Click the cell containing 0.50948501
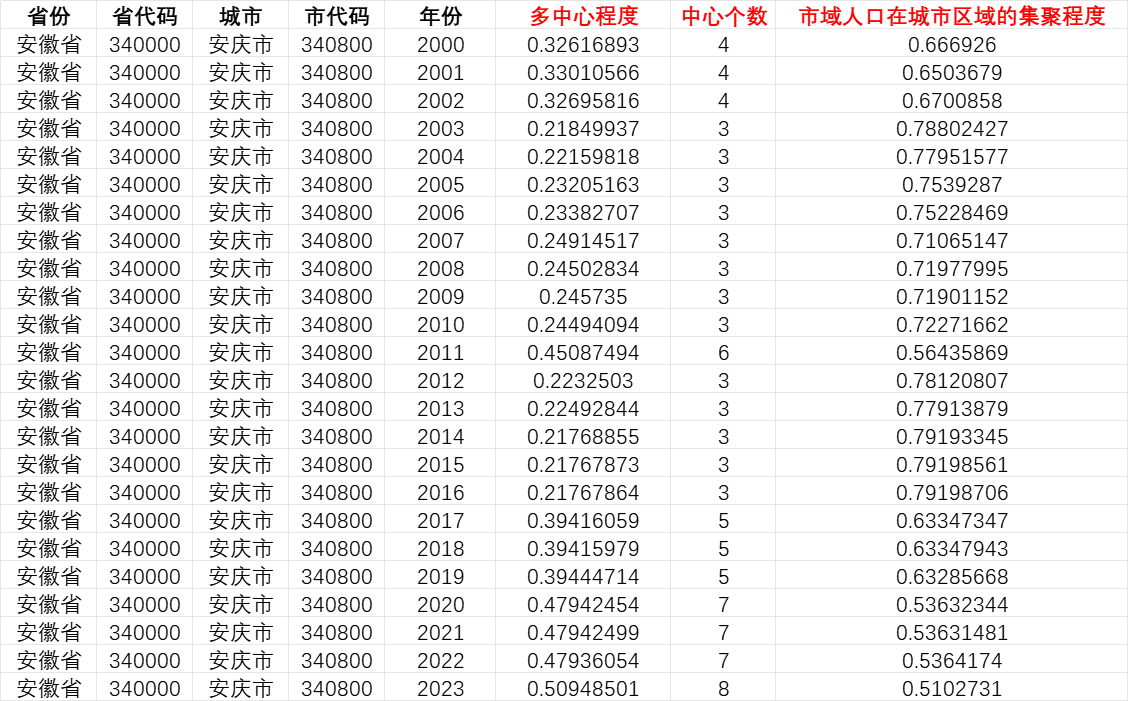The height and width of the screenshot is (701, 1128). [x=583, y=689]
